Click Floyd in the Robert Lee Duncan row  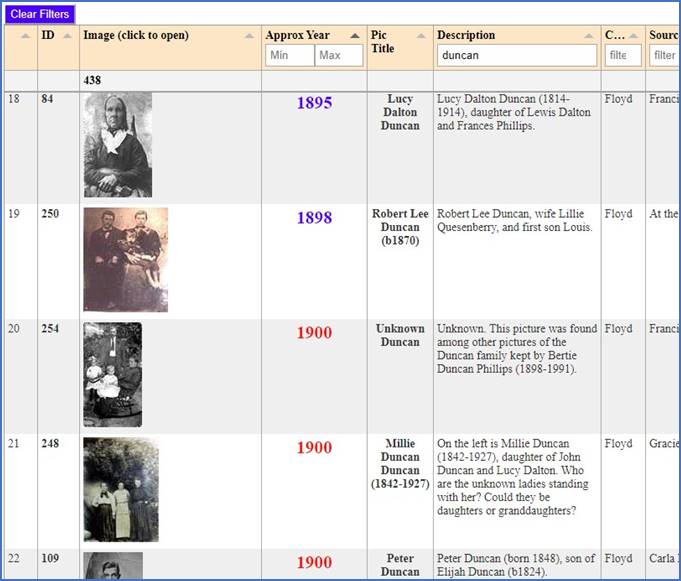(x=618, y=214)
